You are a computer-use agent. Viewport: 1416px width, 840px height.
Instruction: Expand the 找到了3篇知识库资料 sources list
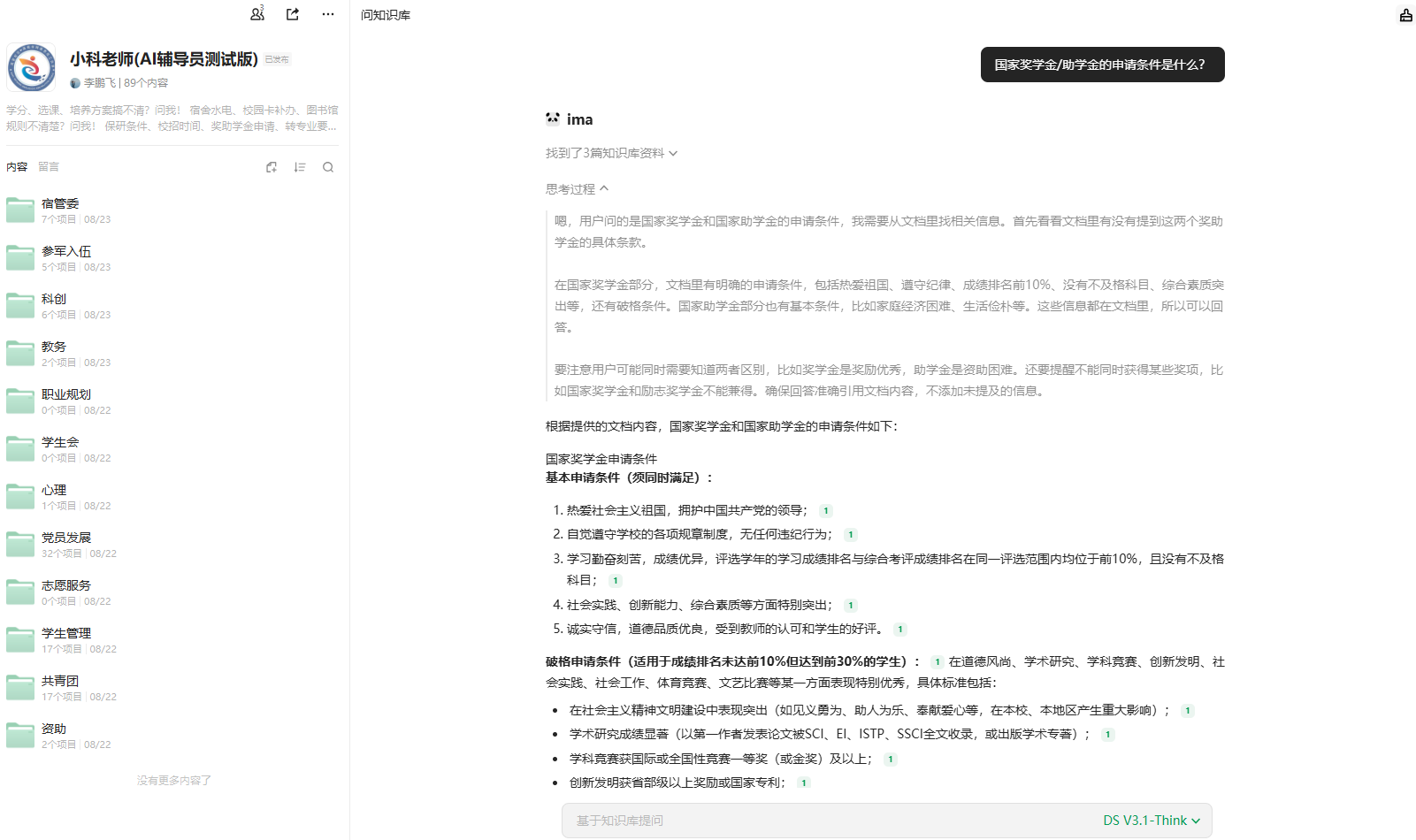pos(611,153)
